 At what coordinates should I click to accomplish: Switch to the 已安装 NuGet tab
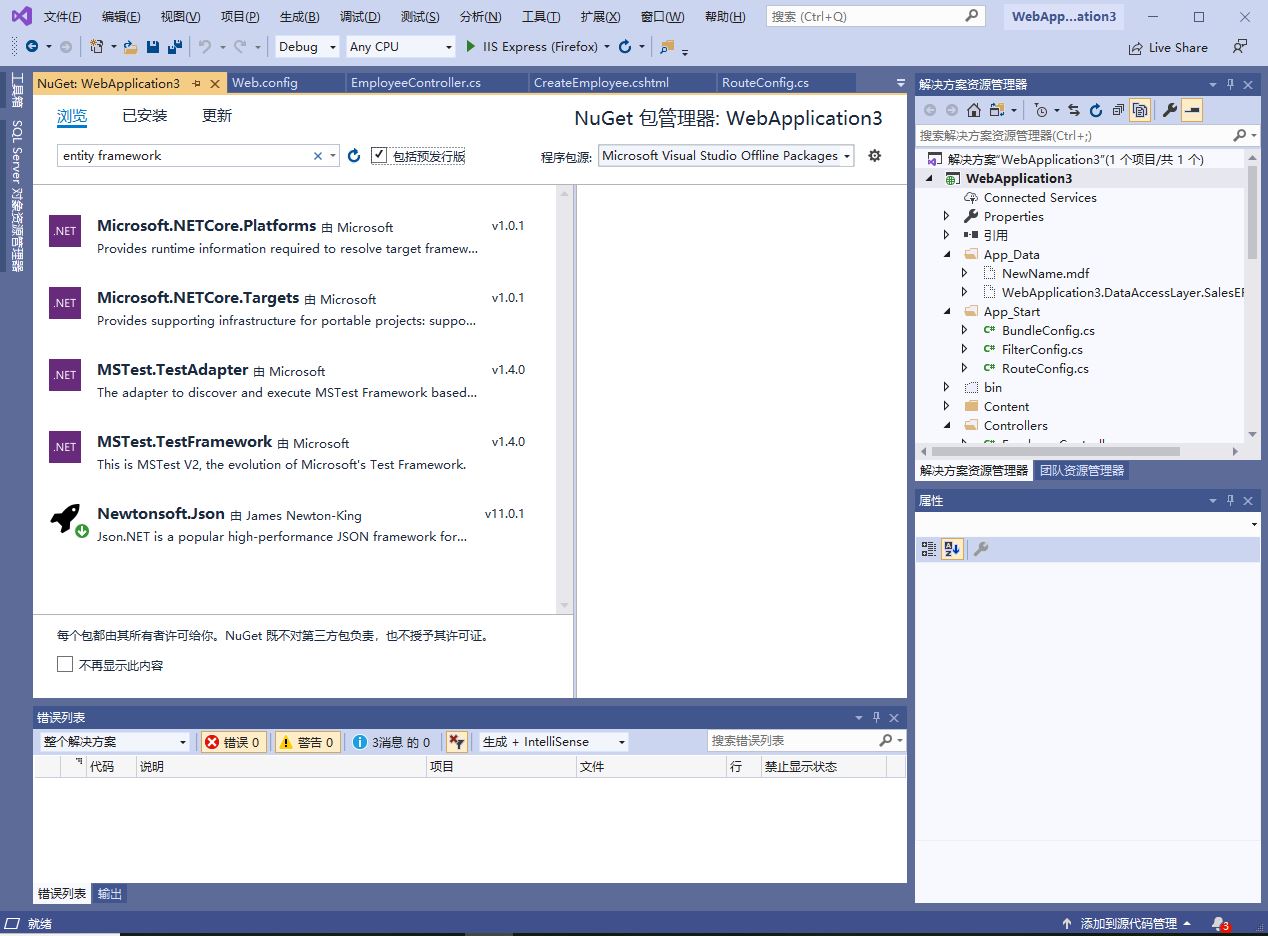pyautogui.click(x=144, y=115)
